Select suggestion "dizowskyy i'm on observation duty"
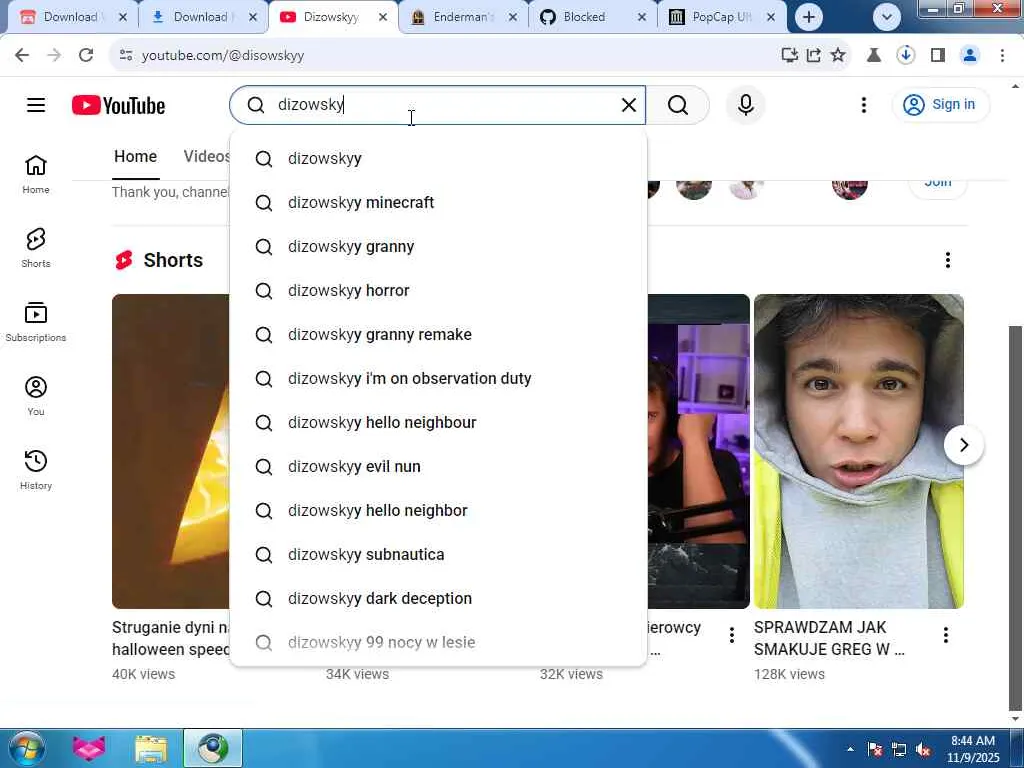The image size is (1024, 768). pyautogui.click(x=438, y=378)
